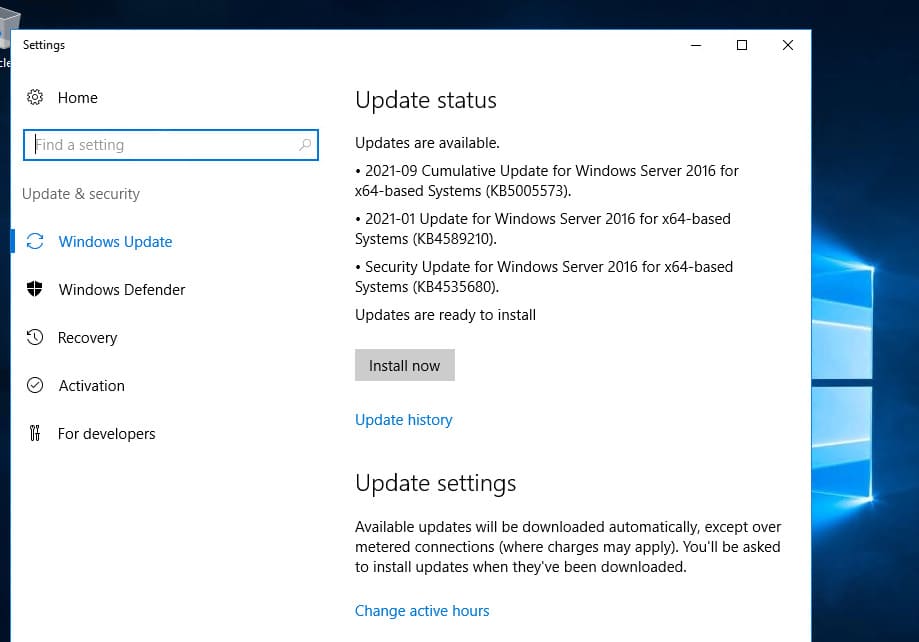Open the Recovery settings page
Viewport: 919px width, 642px height.
[x=87, y=338]
